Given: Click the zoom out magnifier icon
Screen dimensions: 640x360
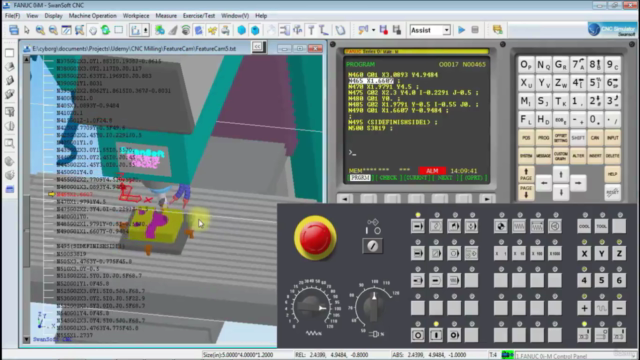Looking at the screenshot, I should coord(53,30).
